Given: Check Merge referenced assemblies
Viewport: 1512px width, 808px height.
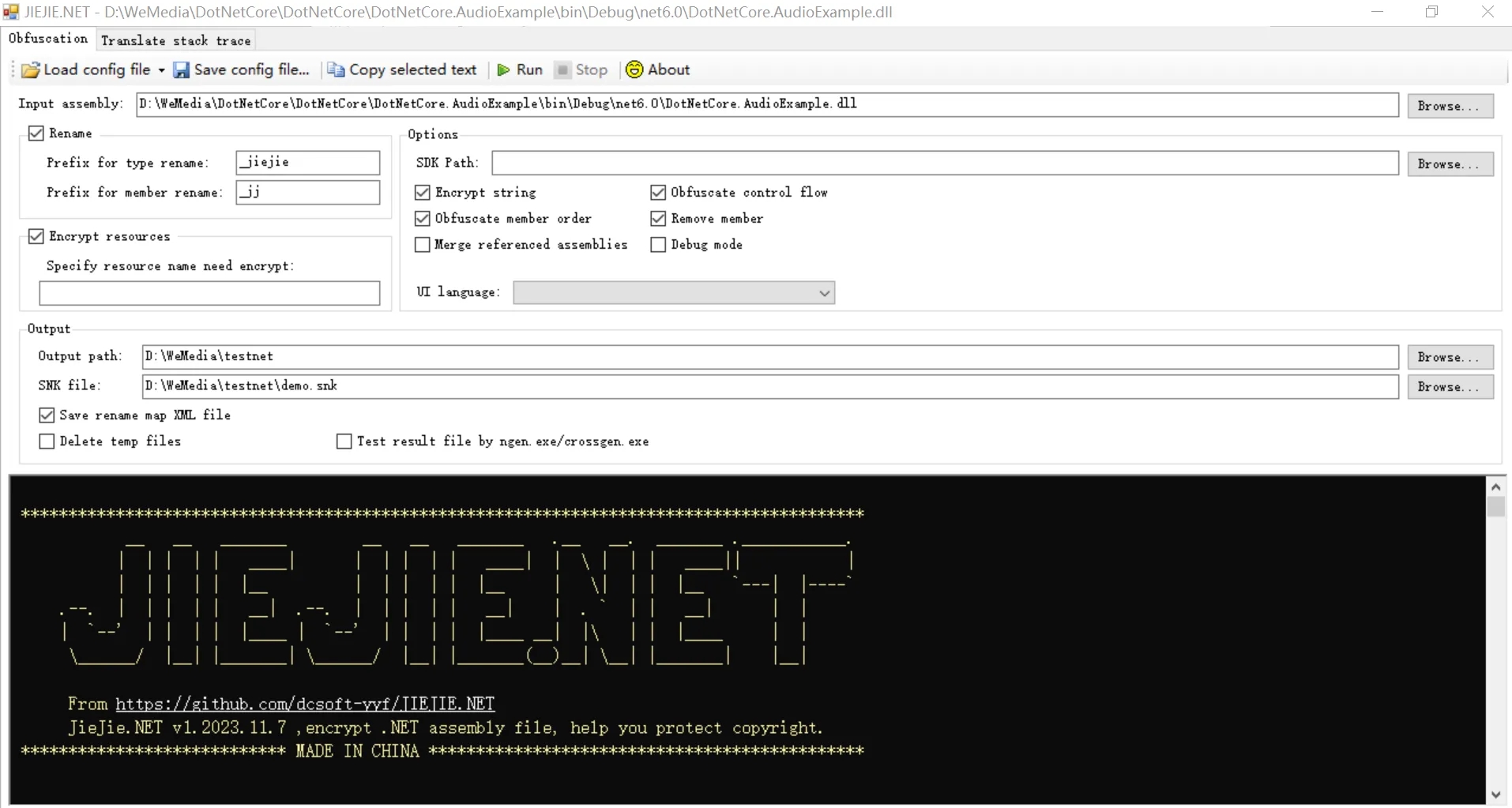Looking at the screenshot, I should click(x=421, y=245).
